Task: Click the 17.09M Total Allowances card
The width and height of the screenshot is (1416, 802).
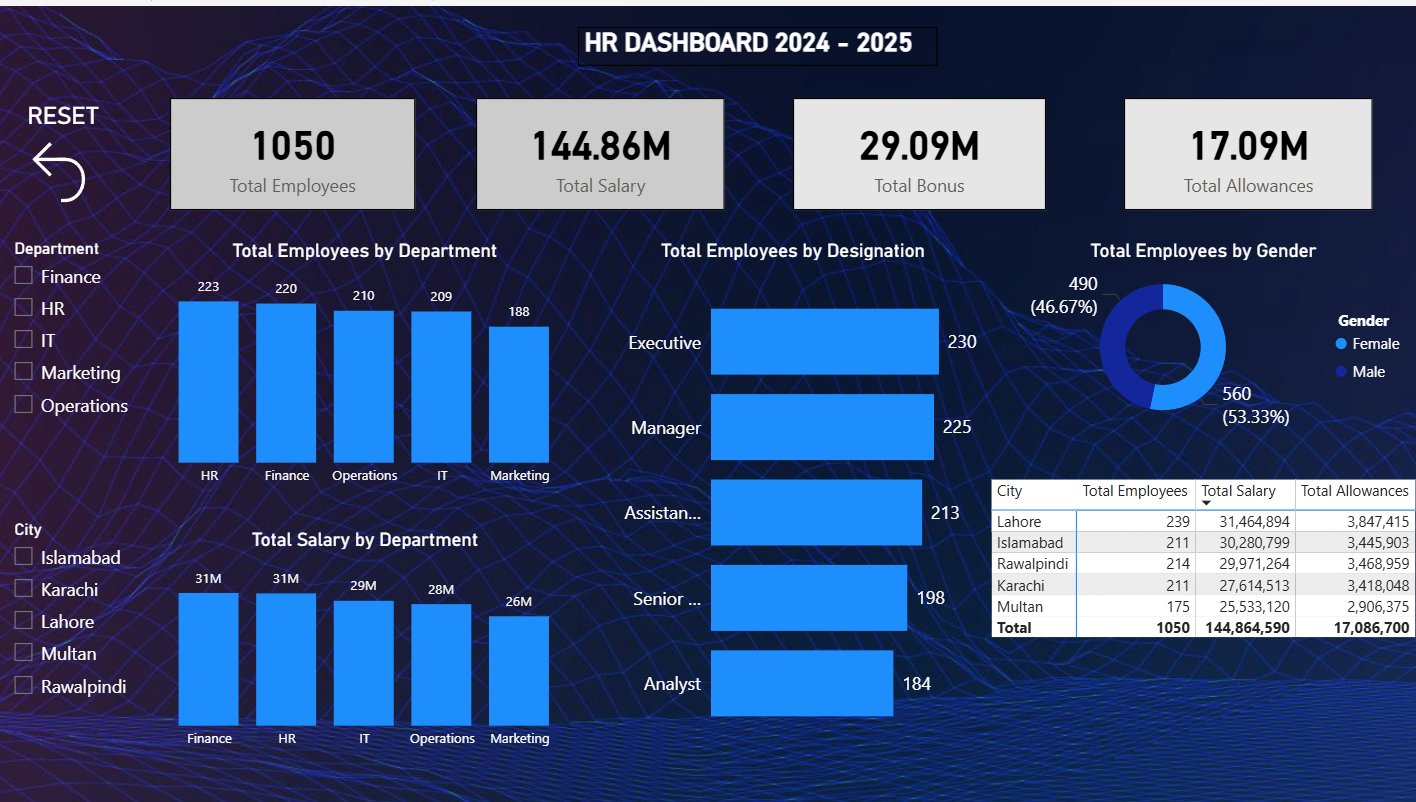Action: 1248,154
